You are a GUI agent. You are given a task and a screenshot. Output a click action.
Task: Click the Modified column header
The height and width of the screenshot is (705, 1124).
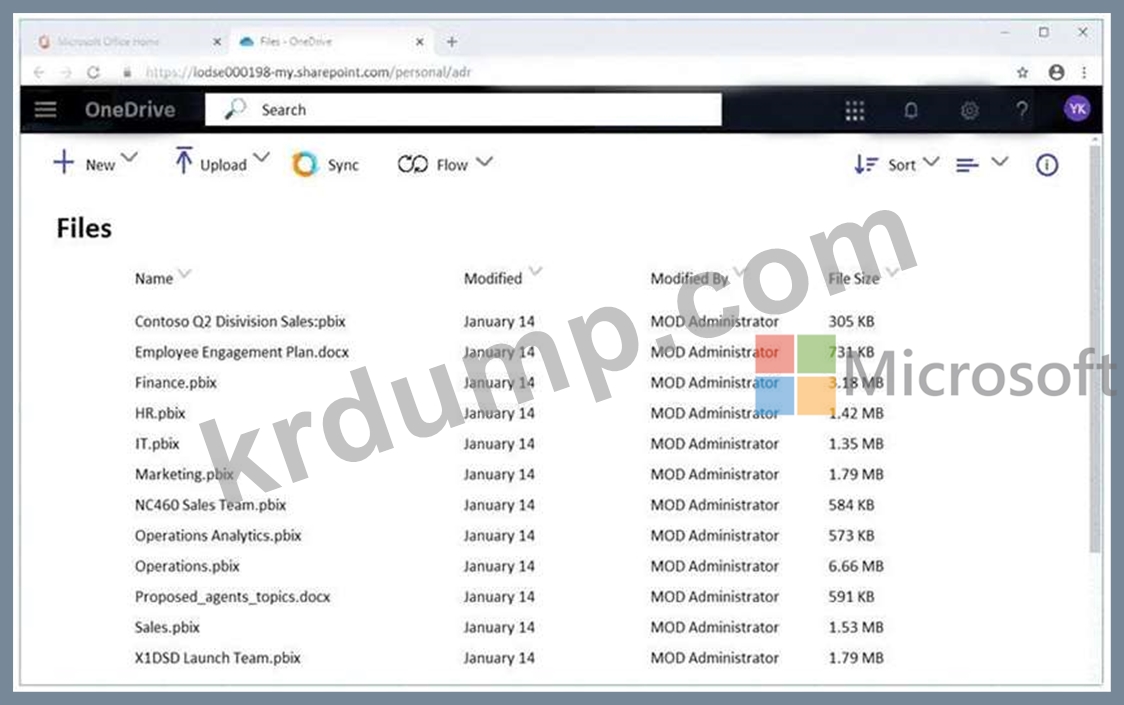(x=492, y=278)
